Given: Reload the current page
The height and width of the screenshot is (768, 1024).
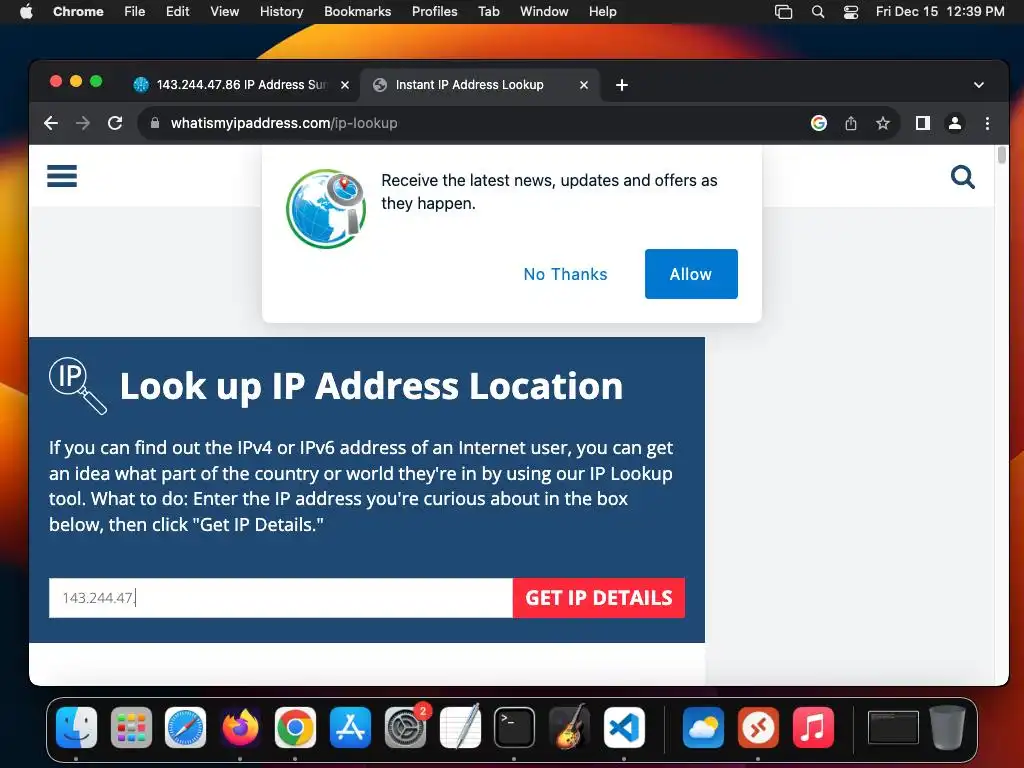Looking at the screenshot, I should coord(115,123).
